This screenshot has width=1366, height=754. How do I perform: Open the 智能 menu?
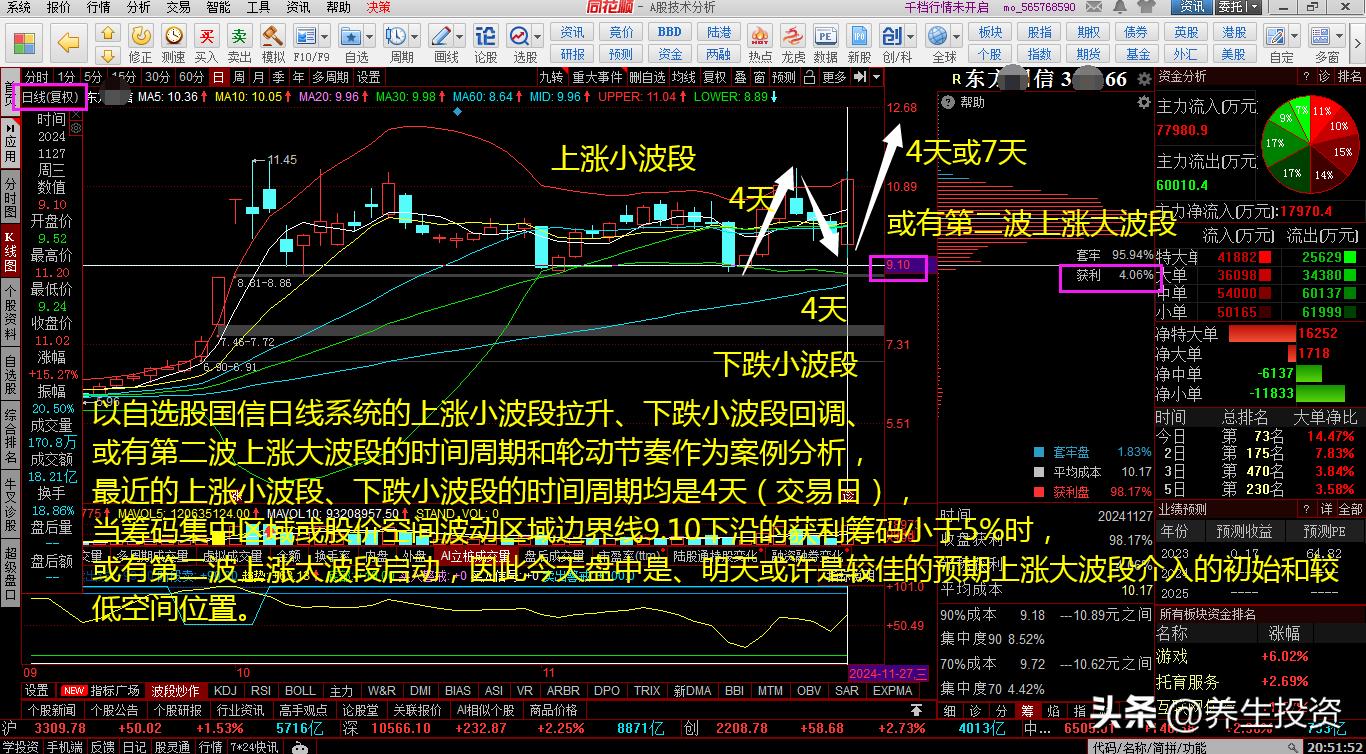click(218, 7)
